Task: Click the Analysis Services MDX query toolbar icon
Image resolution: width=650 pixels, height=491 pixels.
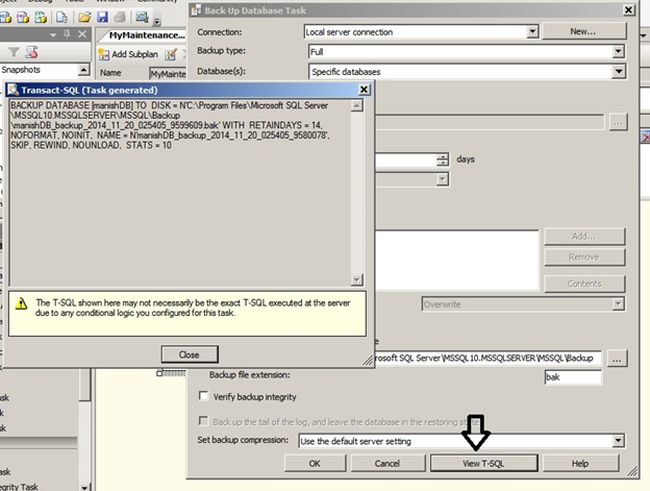Action: (6, 17)
